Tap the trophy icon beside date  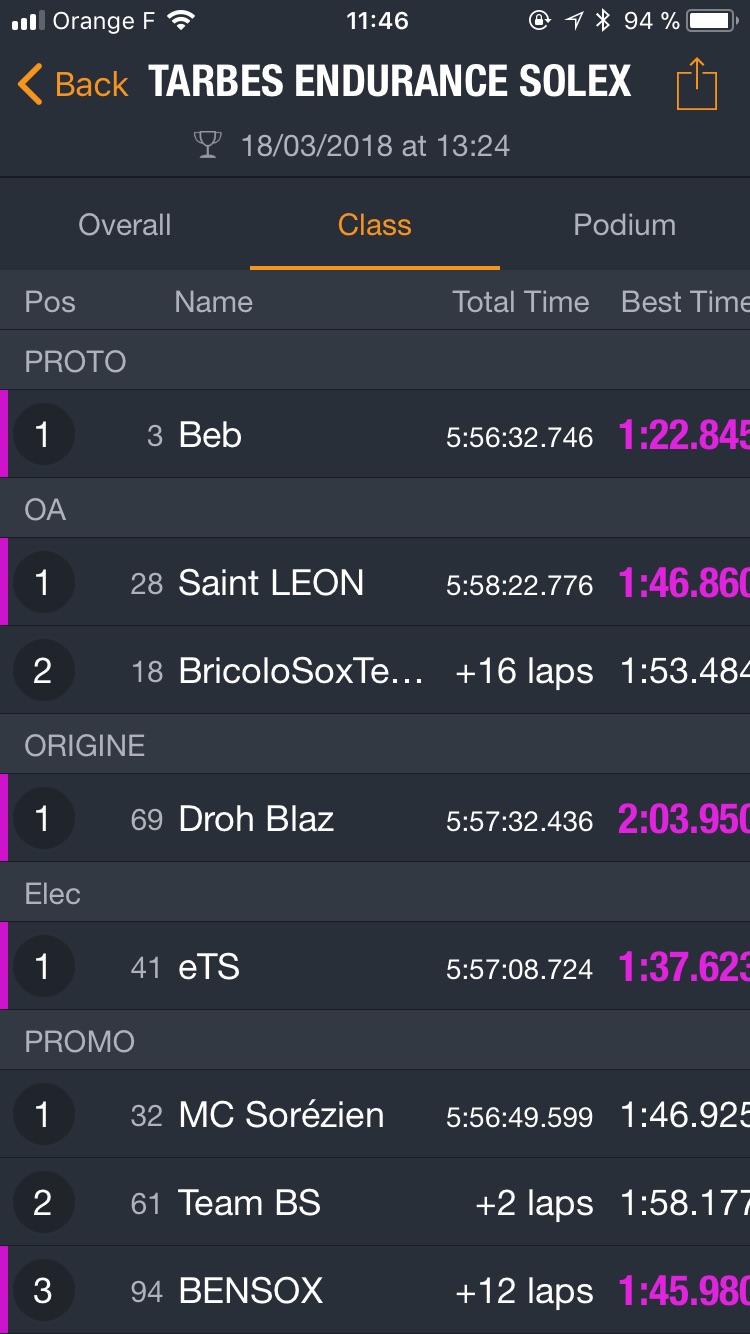tap(207, 146)
